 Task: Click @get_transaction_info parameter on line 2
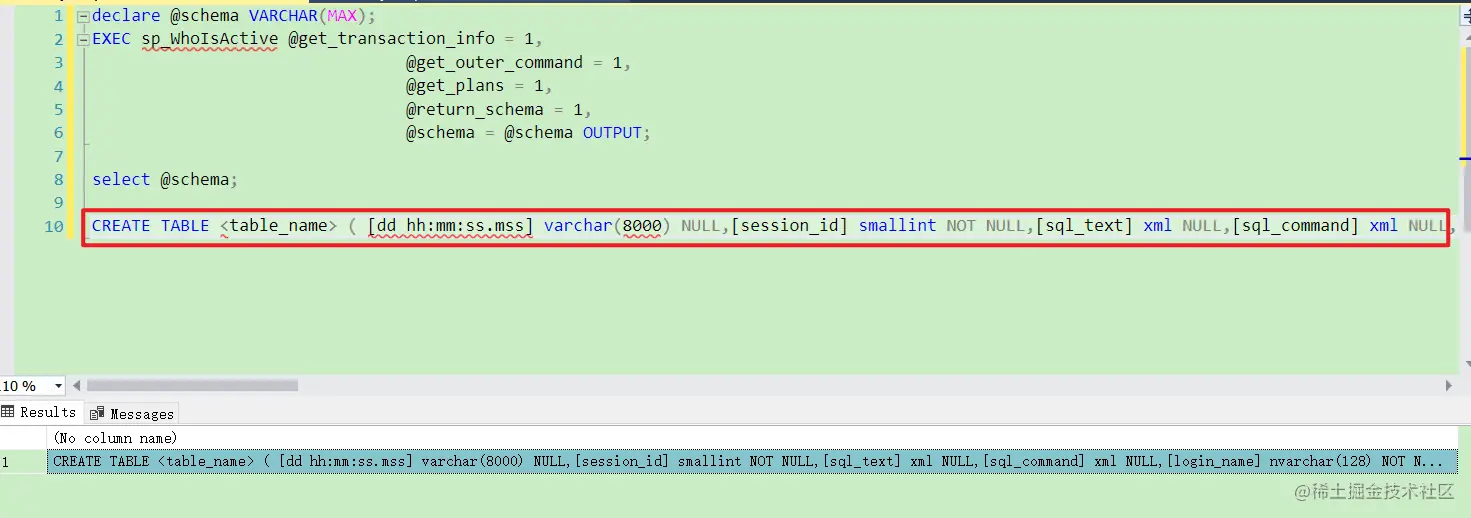pos(390,39)
